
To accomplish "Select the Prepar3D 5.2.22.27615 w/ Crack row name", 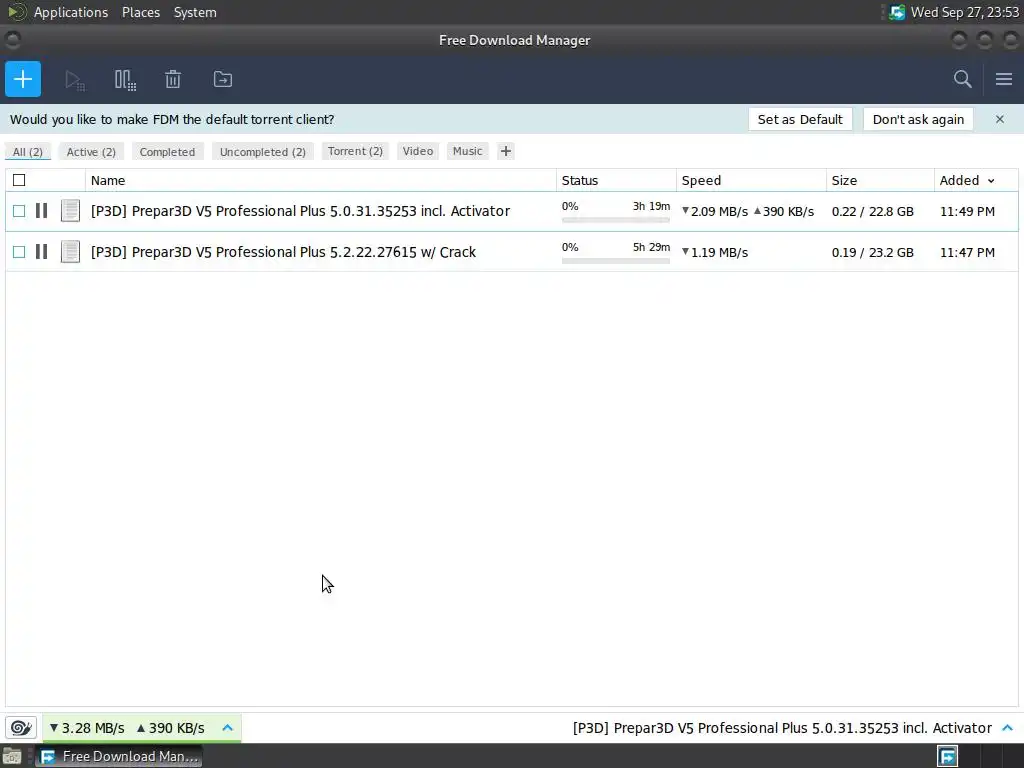I will tap(283, 252).
